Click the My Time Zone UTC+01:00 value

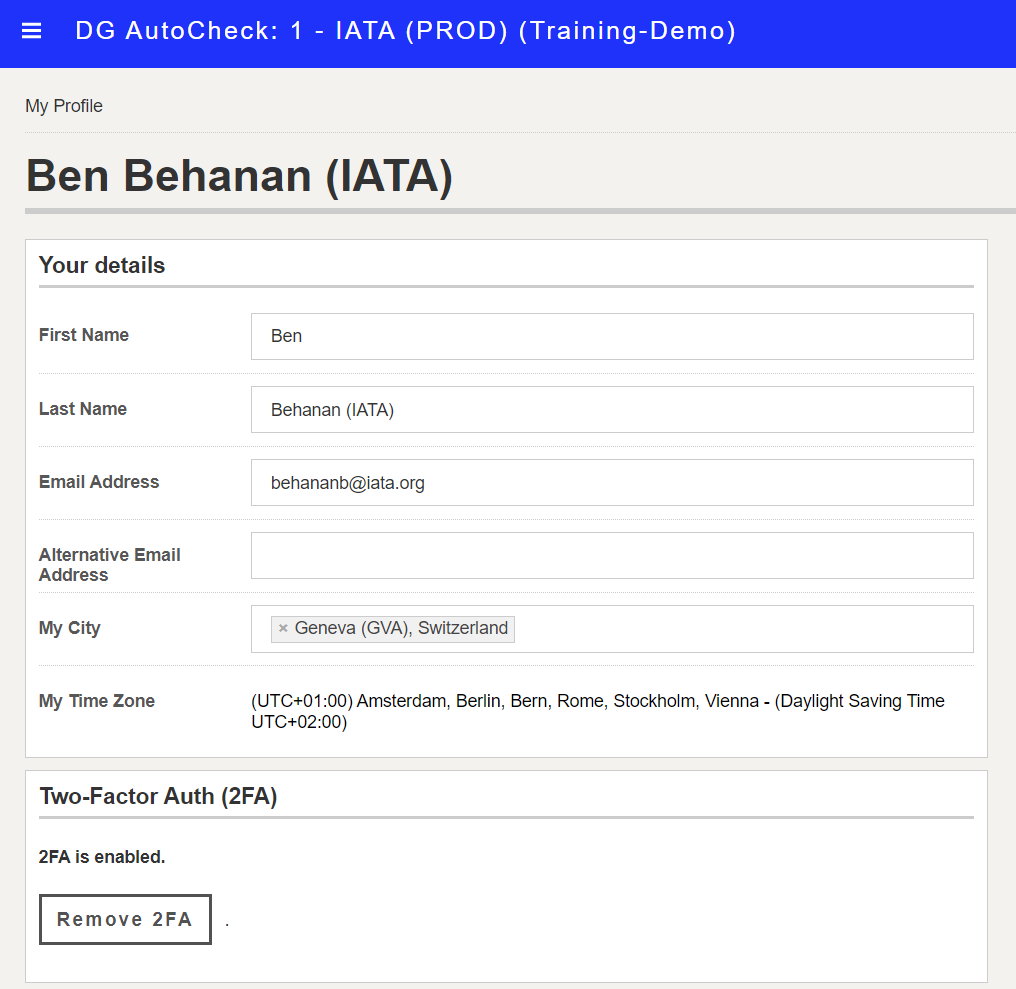(597, 711)
